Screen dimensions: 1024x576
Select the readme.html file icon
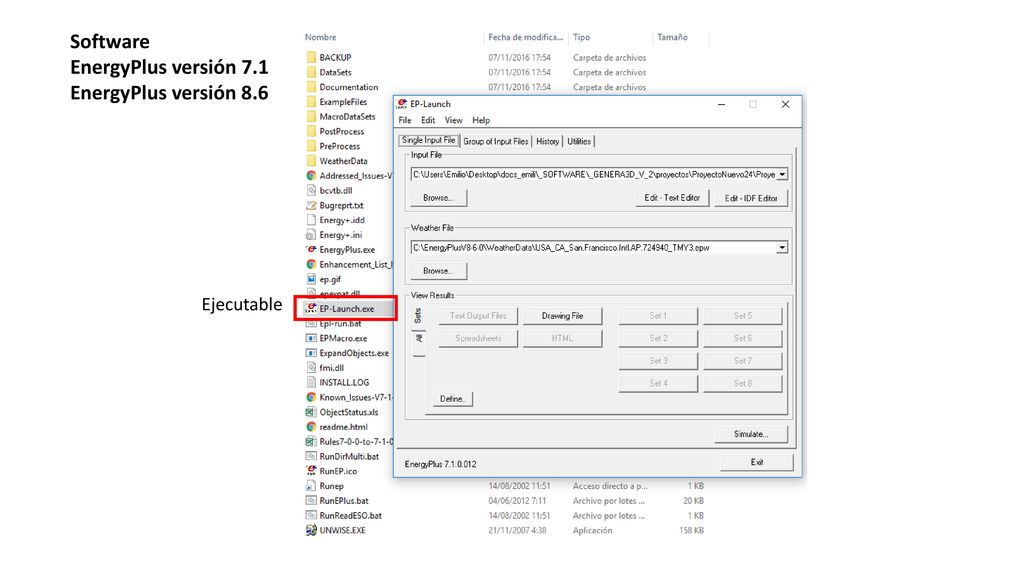[x=312, y=426]
